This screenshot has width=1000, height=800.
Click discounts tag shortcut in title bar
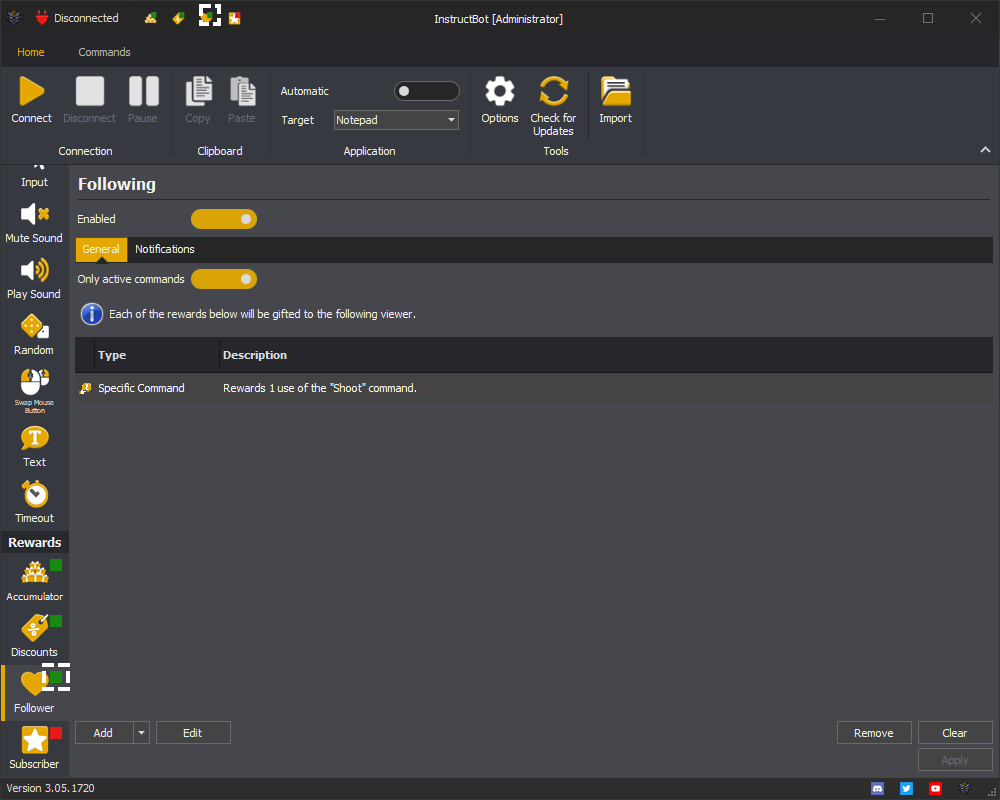pos(179,19)
